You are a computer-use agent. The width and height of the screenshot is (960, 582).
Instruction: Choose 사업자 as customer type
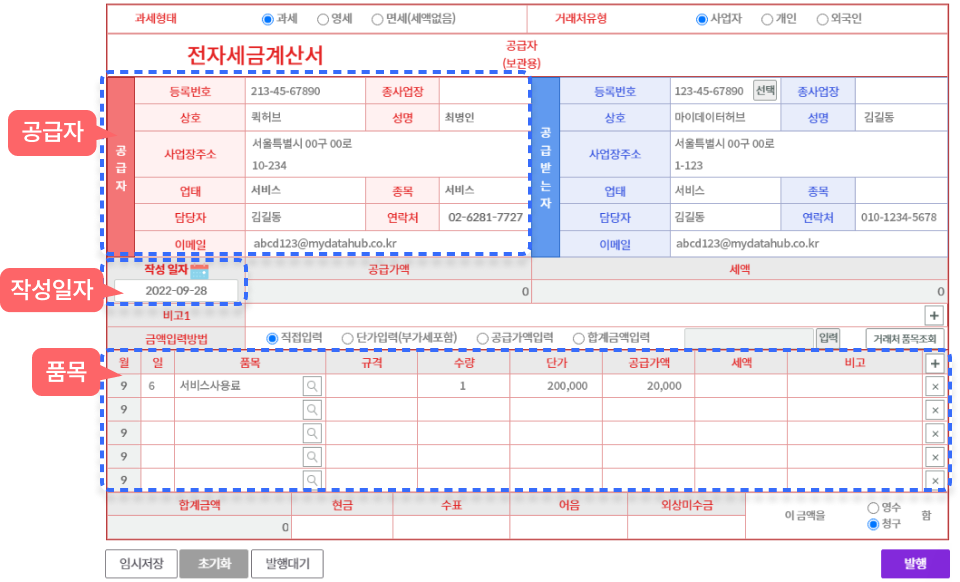702,20
